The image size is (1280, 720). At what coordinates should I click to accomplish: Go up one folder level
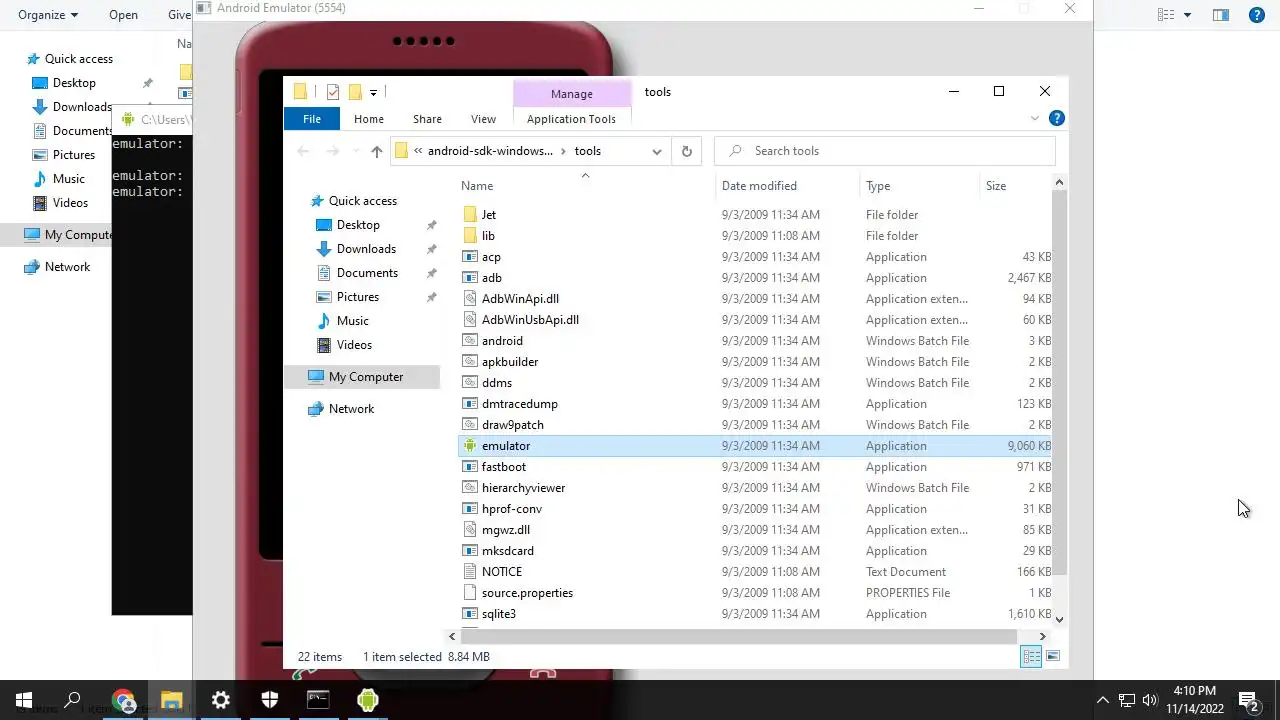pos(376,151)
